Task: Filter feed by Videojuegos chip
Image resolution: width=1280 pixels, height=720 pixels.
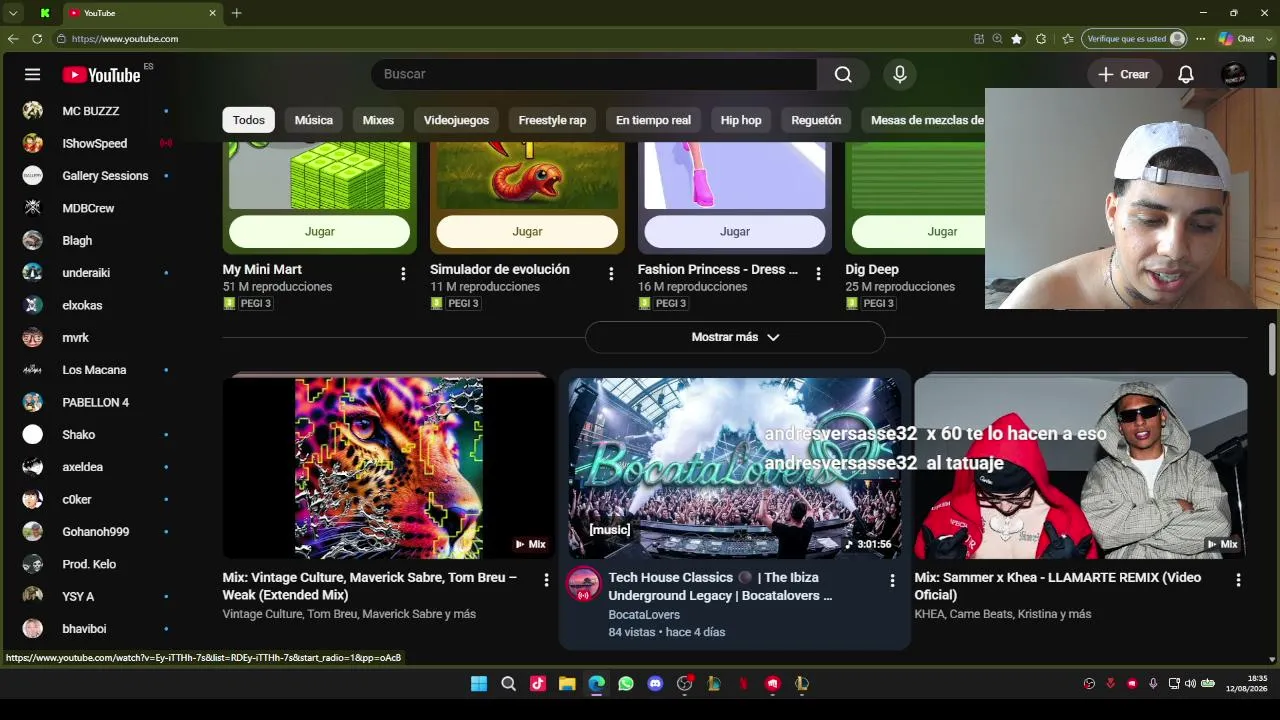Action: 456,120
